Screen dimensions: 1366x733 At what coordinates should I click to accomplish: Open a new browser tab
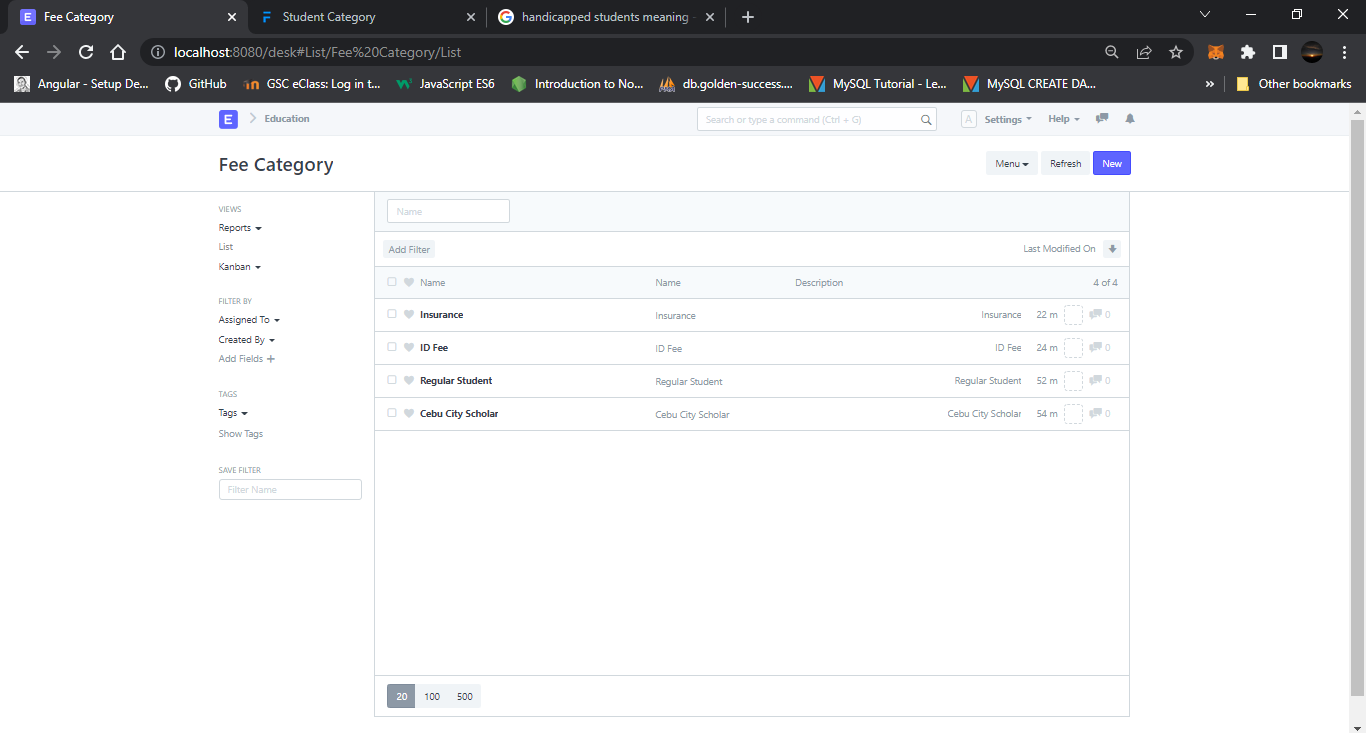point(748,17)
